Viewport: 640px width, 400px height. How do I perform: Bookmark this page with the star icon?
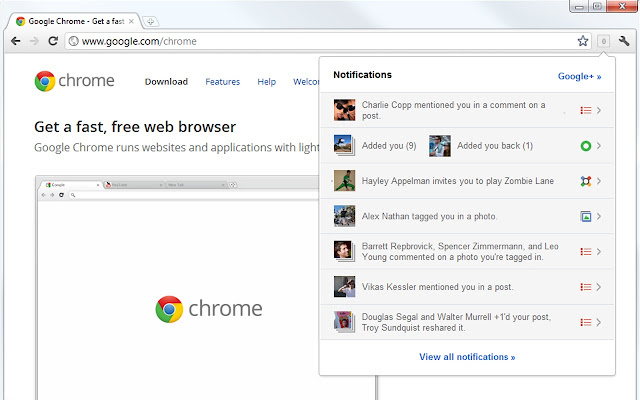(583, 41)
